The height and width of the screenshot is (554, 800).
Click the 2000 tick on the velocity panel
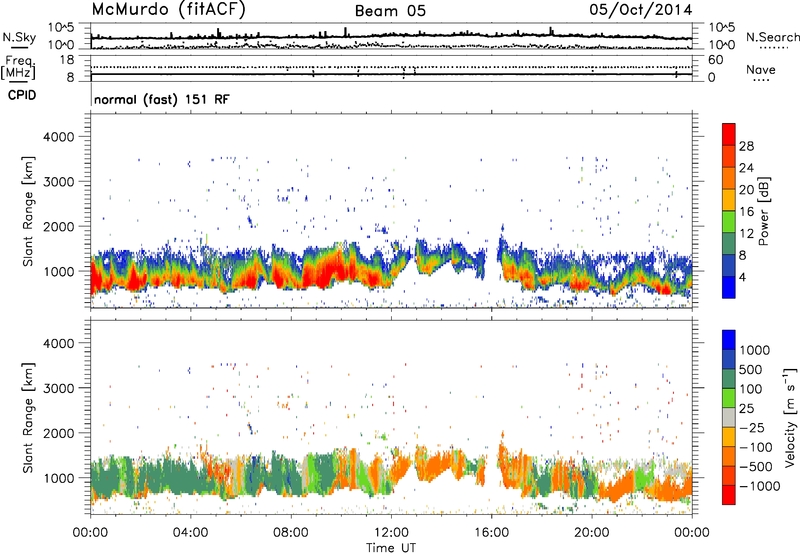(59, 433)
